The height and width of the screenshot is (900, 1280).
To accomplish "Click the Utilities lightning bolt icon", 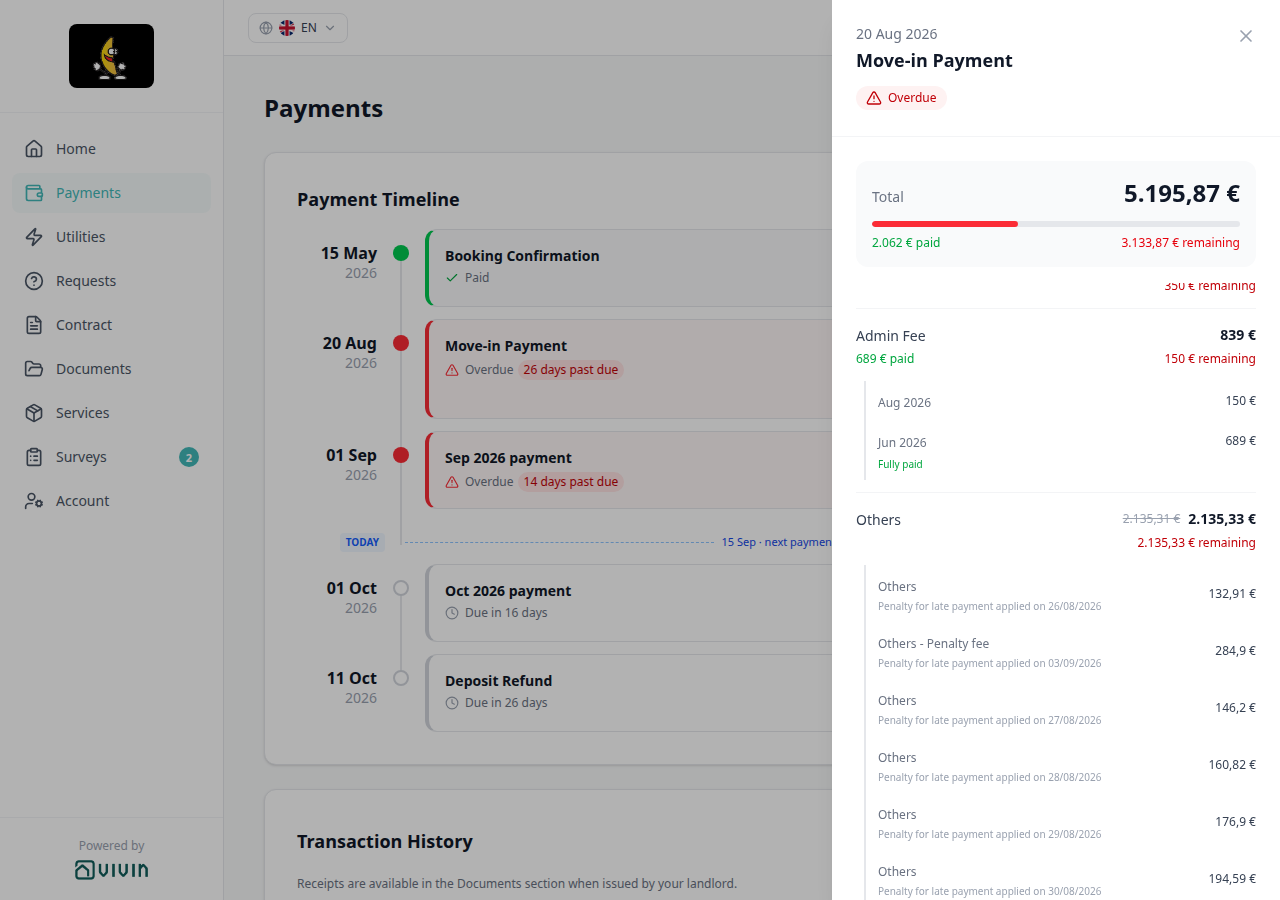I will pyautogui.click(x=34, y=237).
